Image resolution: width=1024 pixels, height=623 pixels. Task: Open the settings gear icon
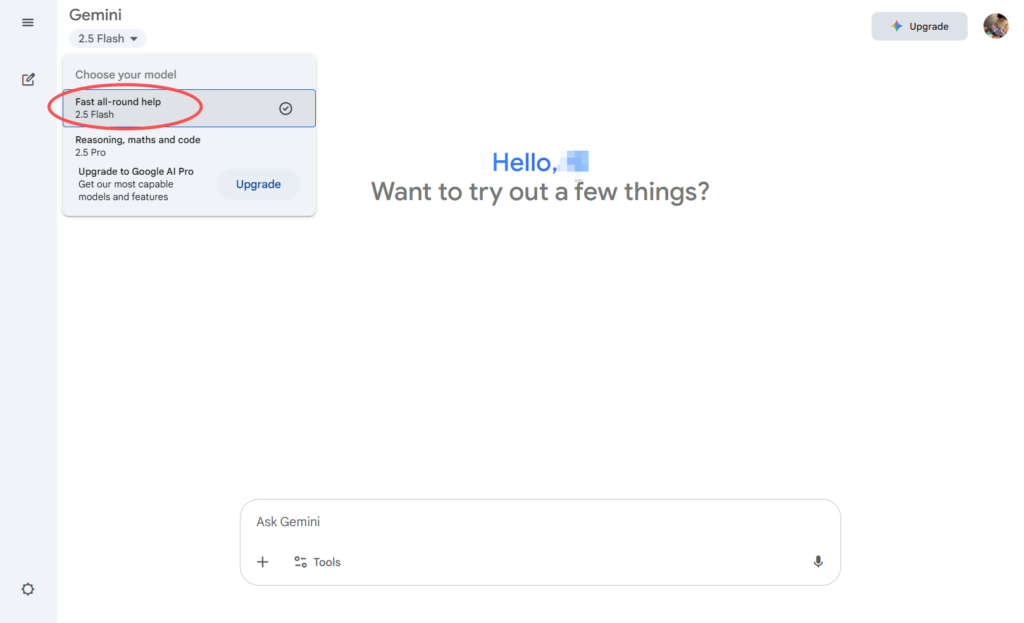point(28,589)
